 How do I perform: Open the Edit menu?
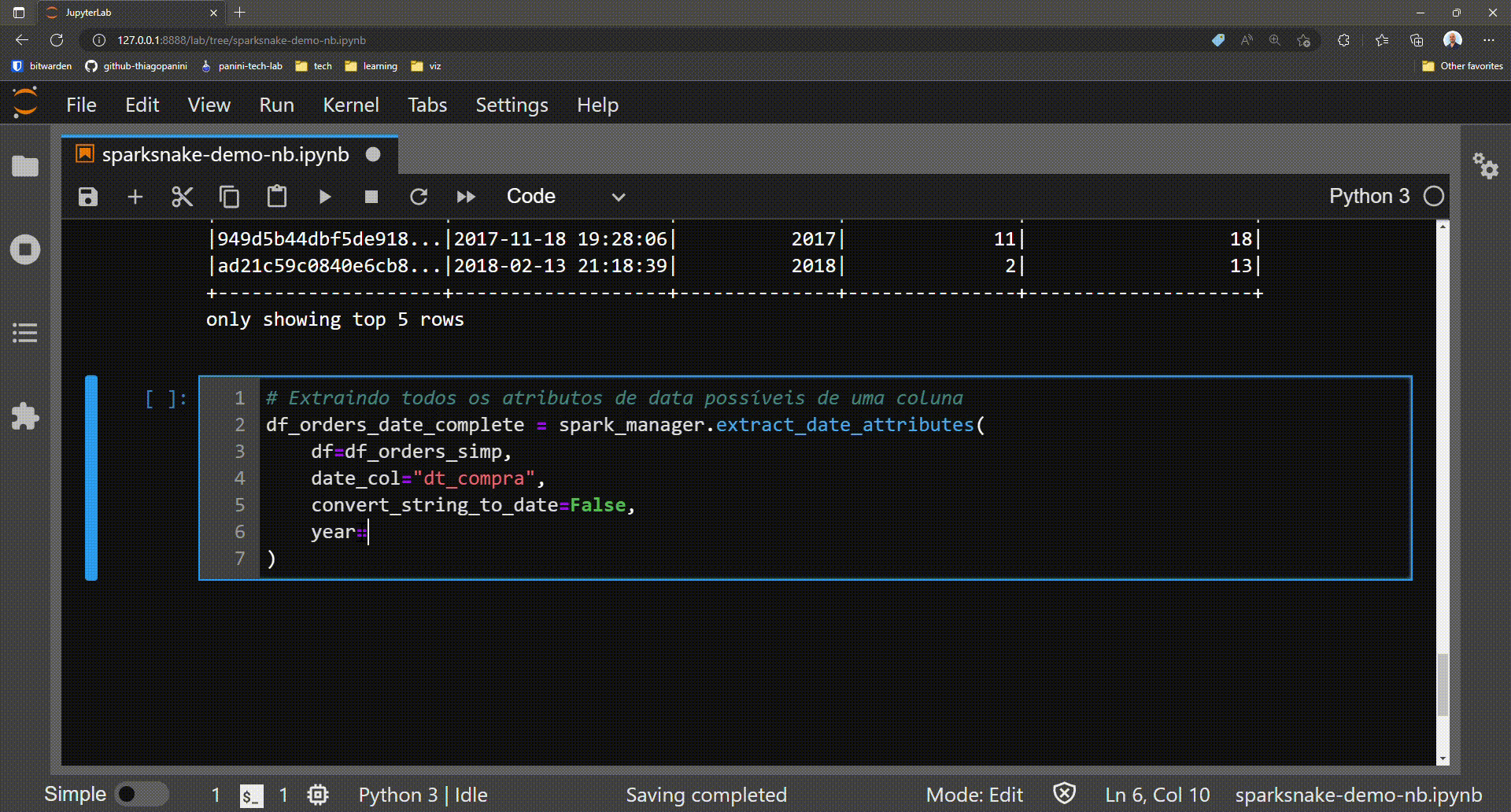pyautogui.click(x=142, y=105)
